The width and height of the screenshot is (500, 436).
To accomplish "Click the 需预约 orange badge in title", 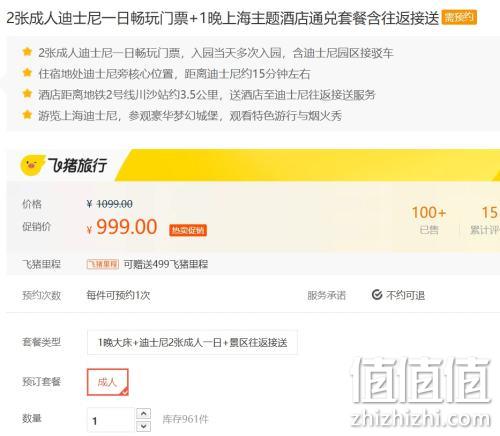I will (459, 17).
